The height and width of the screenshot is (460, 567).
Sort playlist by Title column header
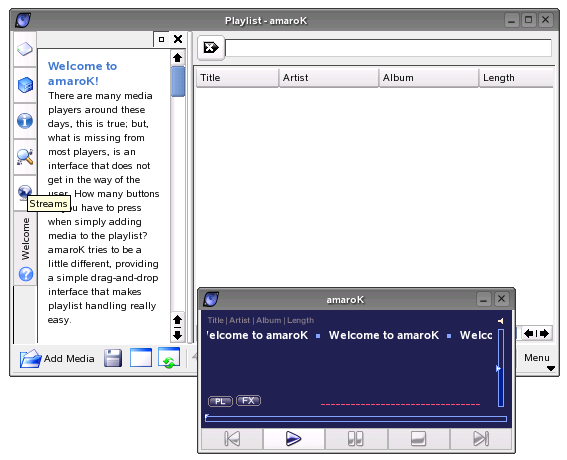point(237,78)
